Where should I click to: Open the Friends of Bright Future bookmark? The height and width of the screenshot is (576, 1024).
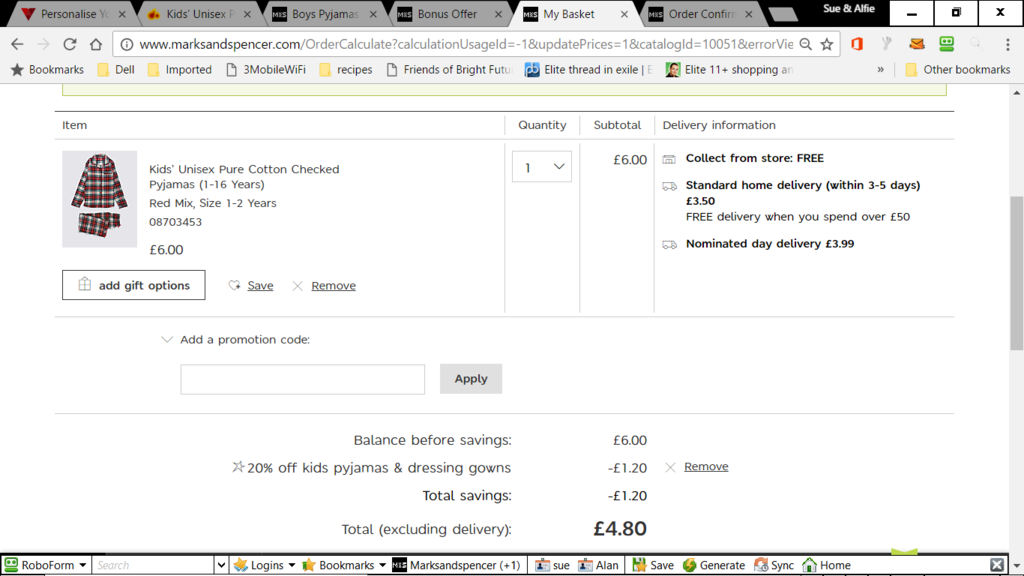[x=449, y=69]
